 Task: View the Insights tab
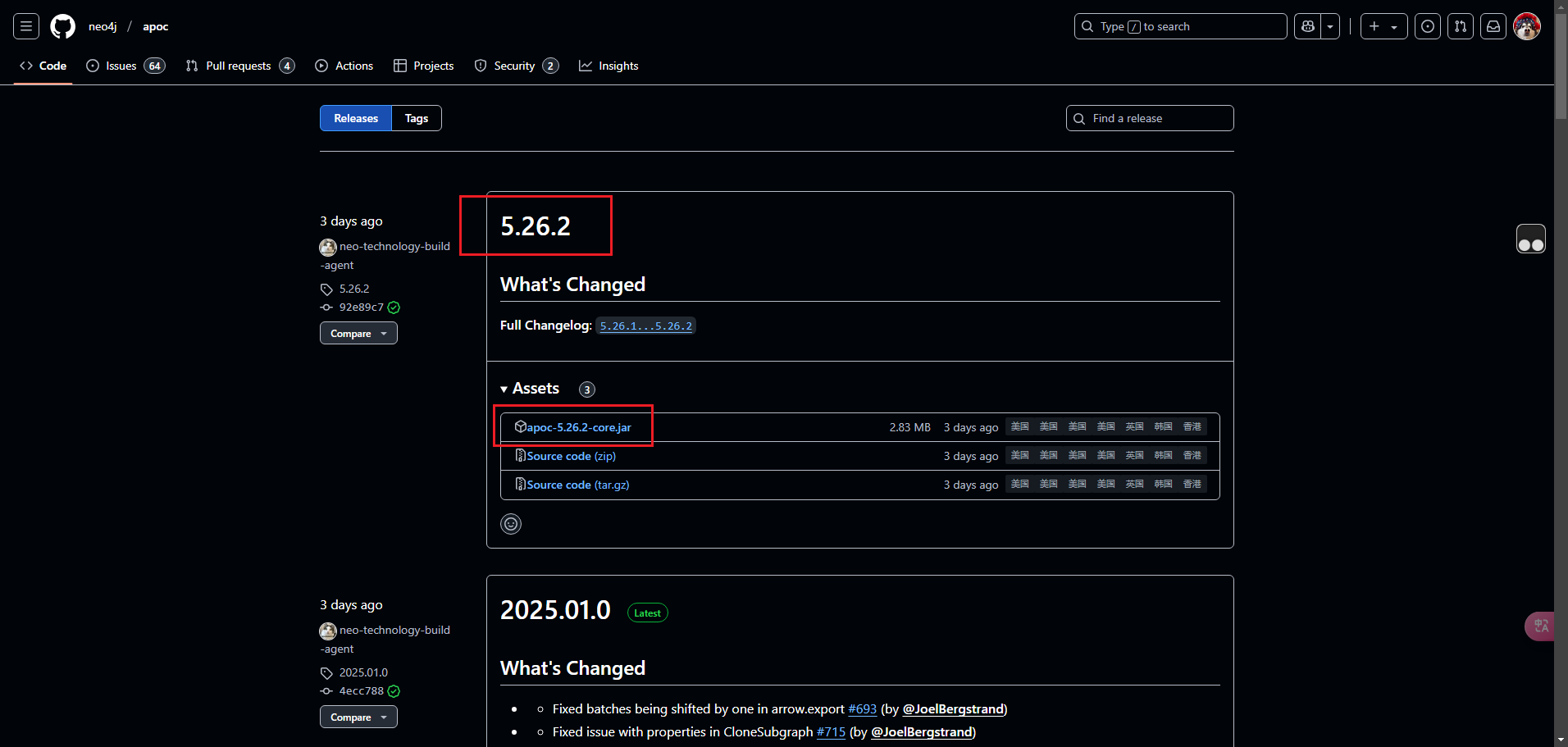coord(609,66)
